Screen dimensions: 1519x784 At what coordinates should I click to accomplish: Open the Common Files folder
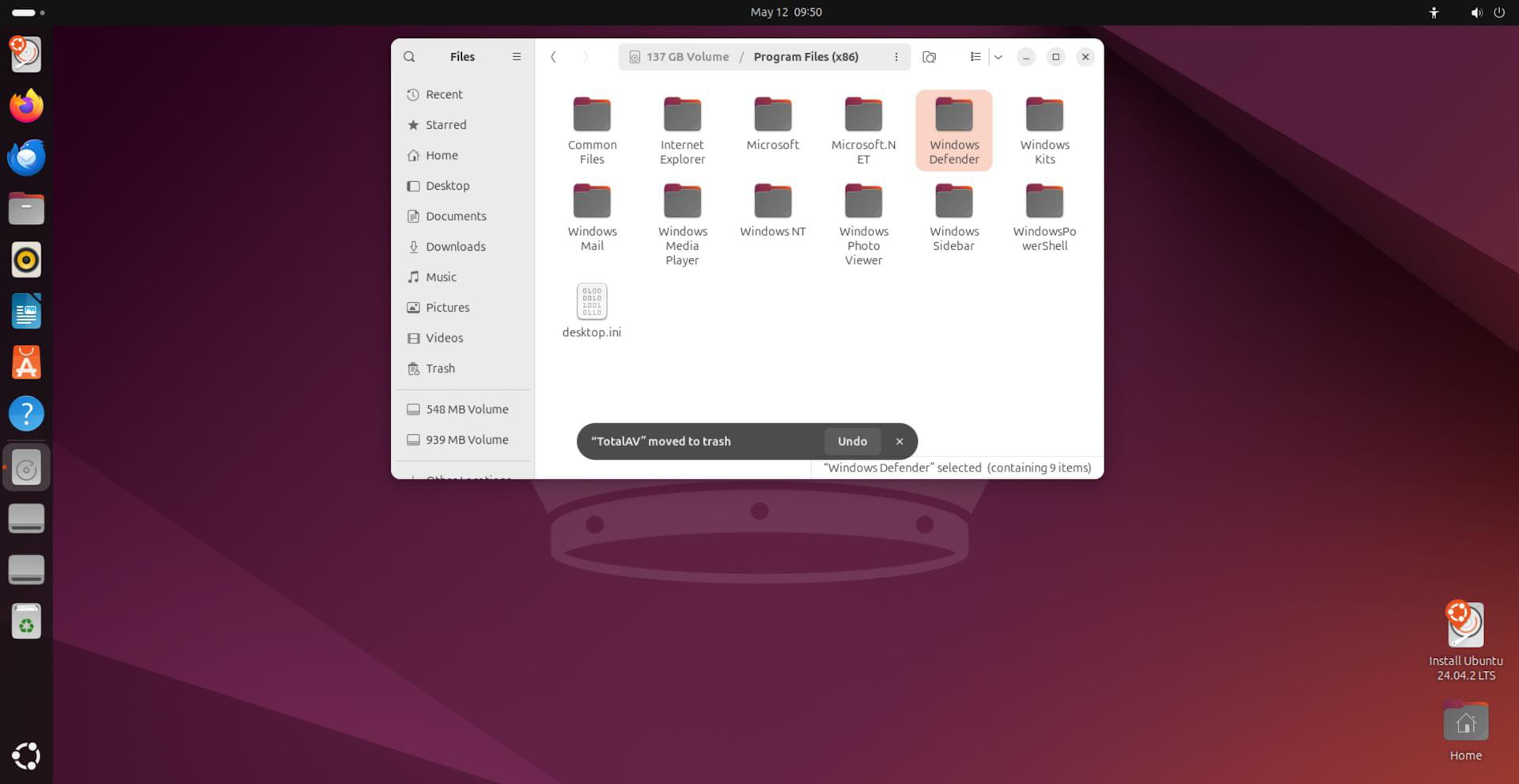(x=592, y=131)
